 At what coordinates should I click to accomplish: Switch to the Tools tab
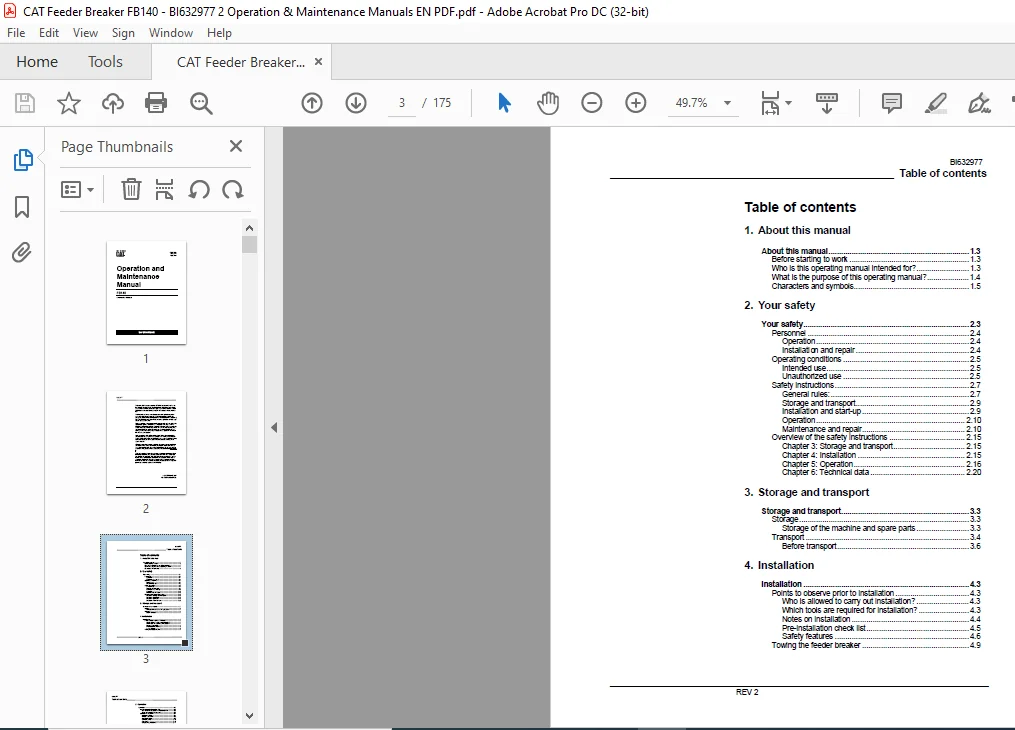point(106,62)
